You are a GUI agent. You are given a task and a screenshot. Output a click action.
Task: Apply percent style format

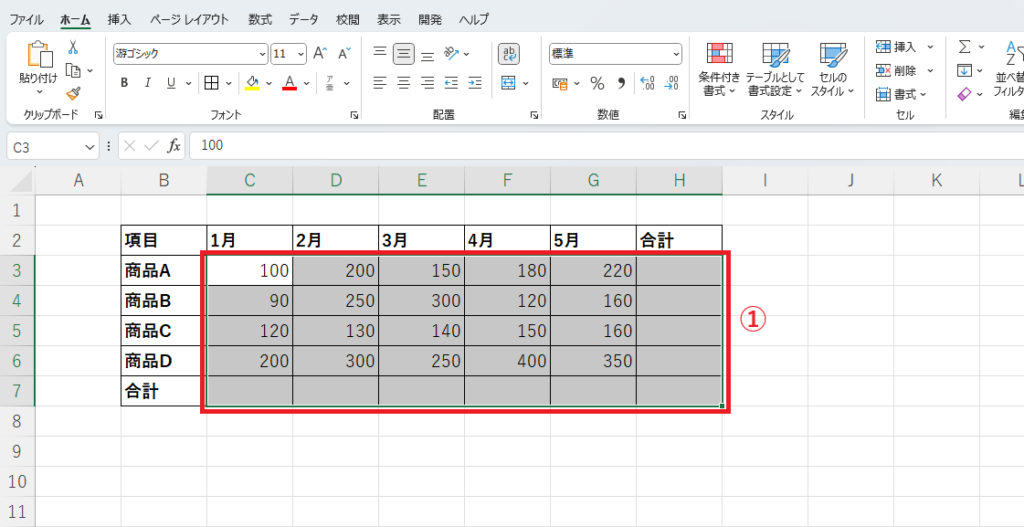[597, 83]
